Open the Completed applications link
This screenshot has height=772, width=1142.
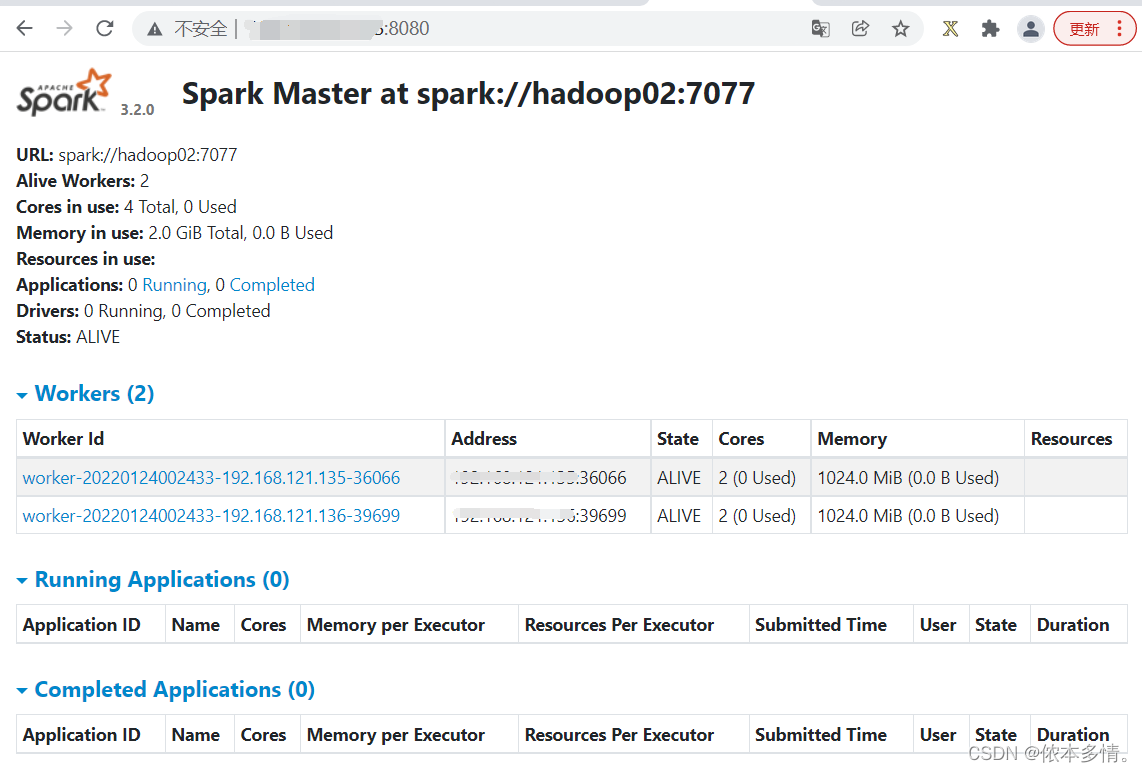[272, 285]
